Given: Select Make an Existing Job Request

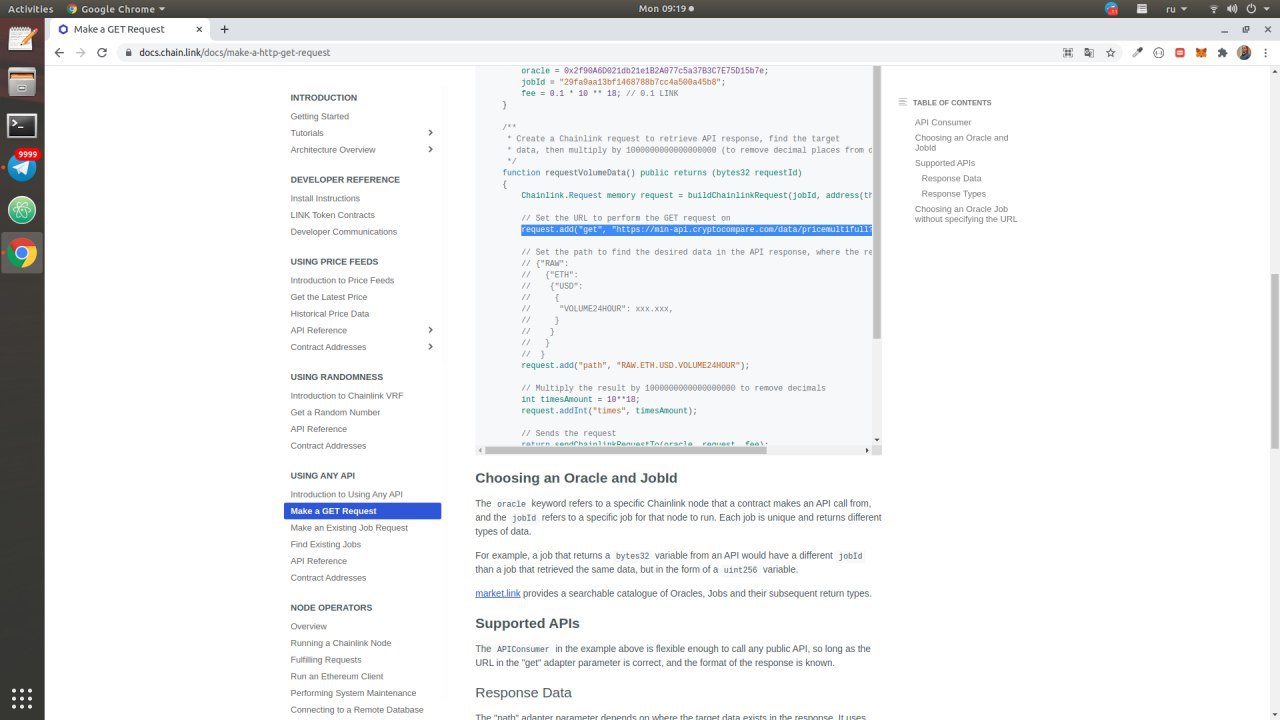Looking at the screenshot, I should coord(349,527).
